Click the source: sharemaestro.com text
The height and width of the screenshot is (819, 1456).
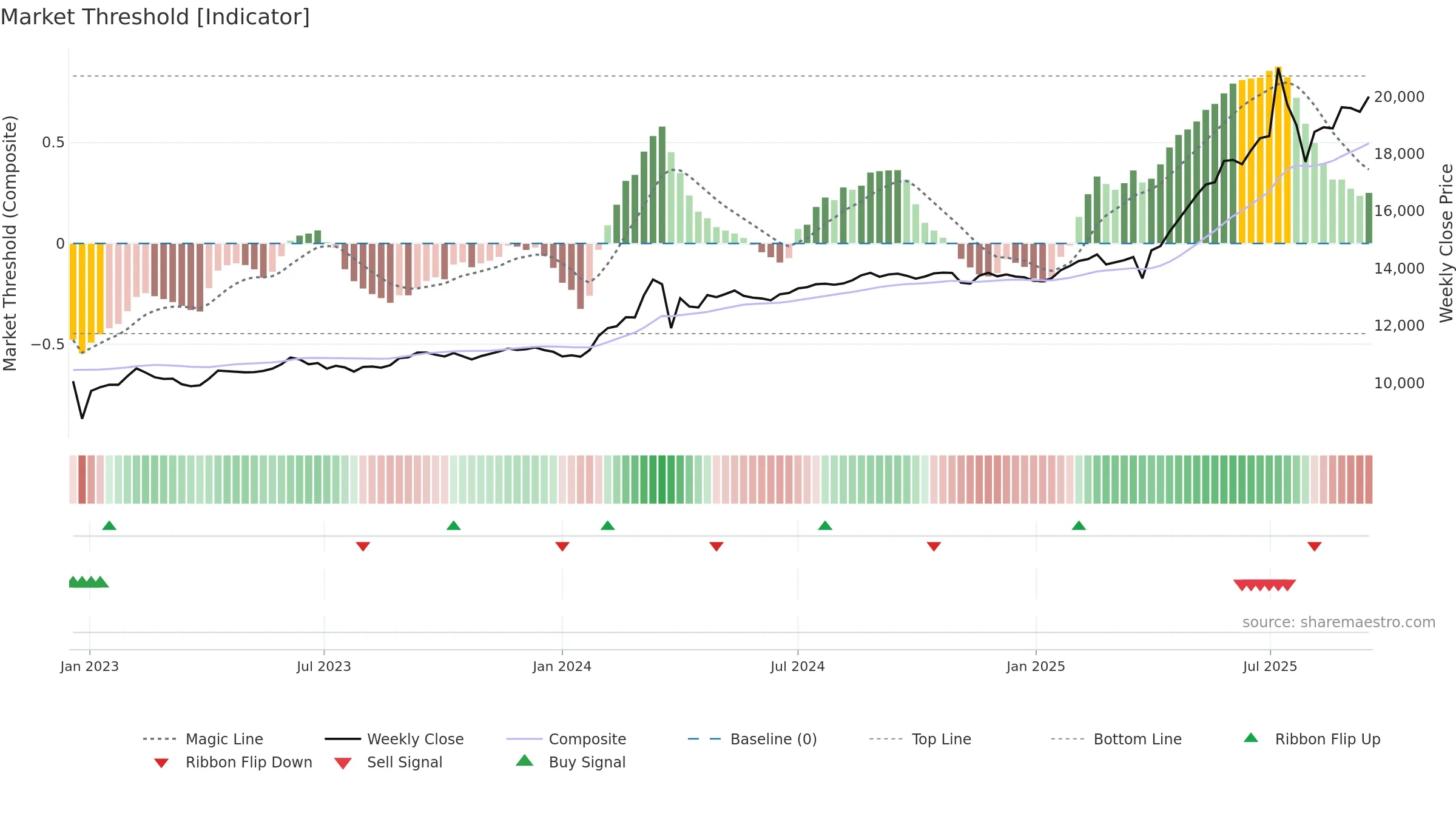point(1339,622)
